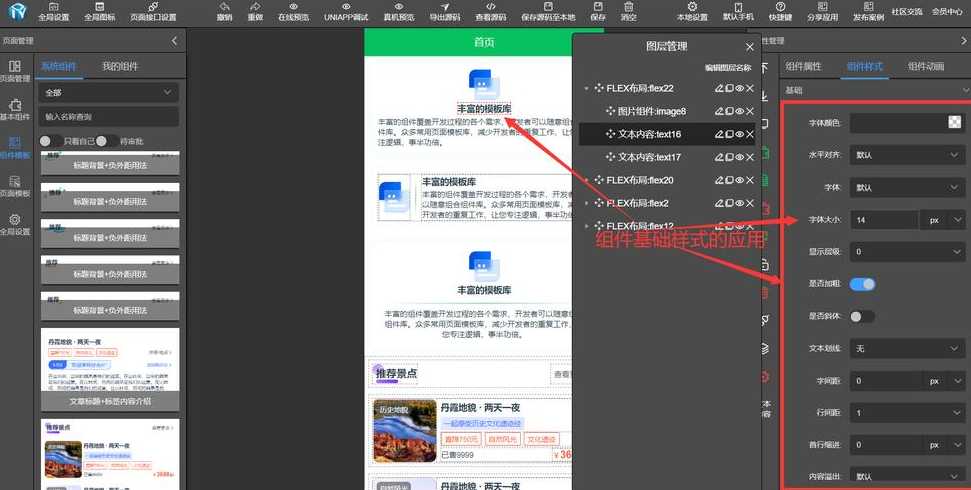Select 页面管理 in the left sidebar
971x490 pixels.
click(x=15, y=71)
